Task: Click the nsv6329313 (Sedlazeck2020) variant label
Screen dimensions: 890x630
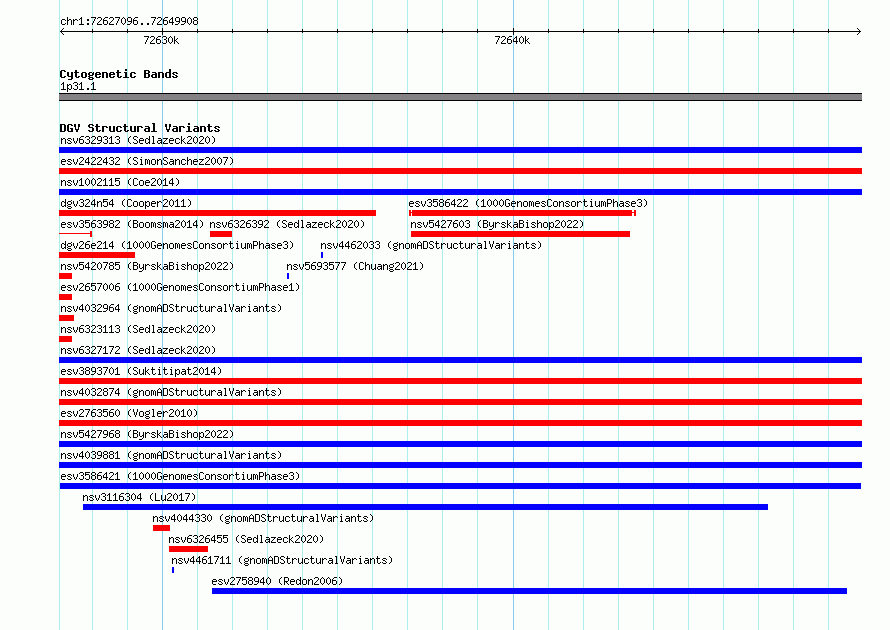Action: pos(138,140)
